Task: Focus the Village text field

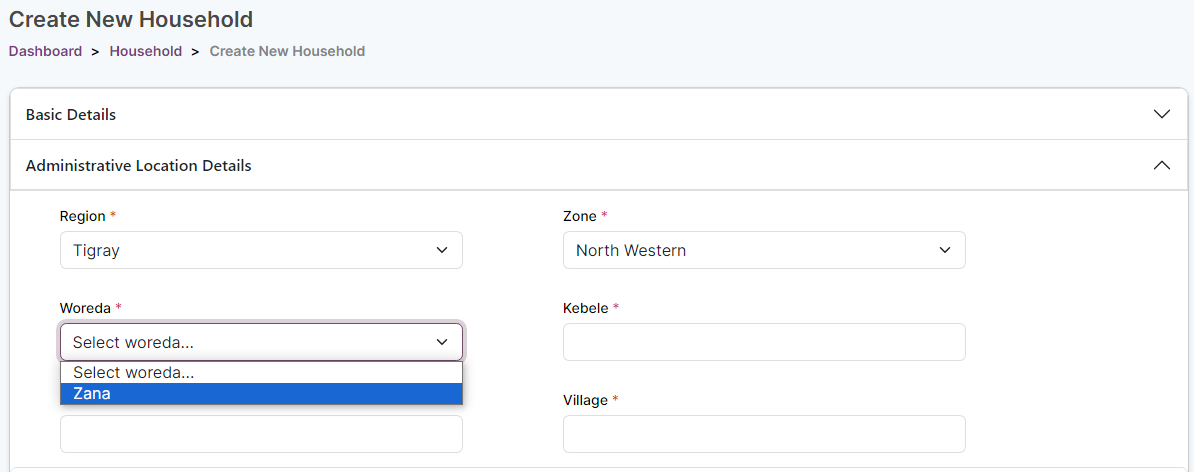Action: coord(763,434)
